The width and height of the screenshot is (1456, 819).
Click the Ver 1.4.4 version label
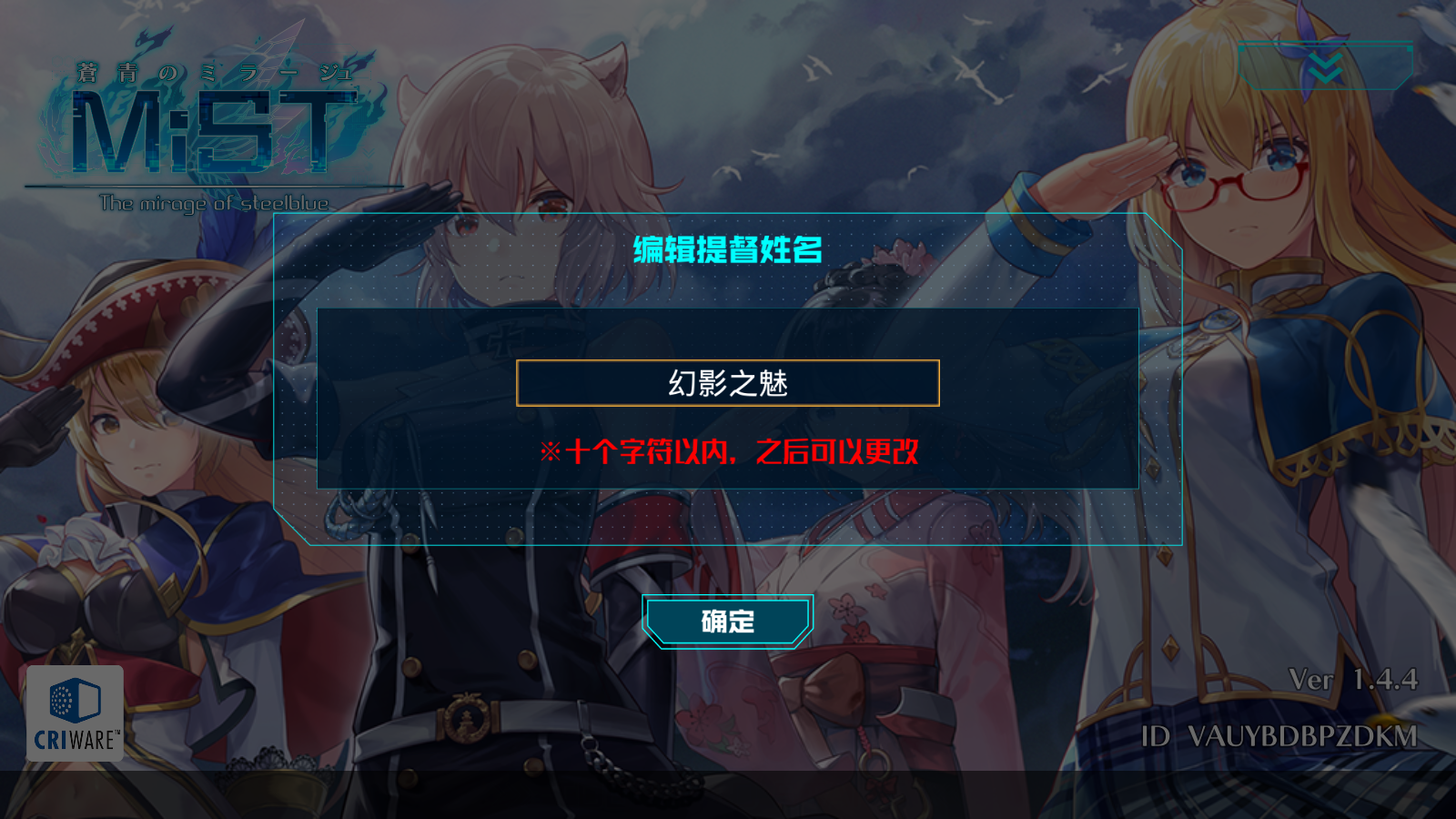pyautogui.click(x=1353, y=679)
